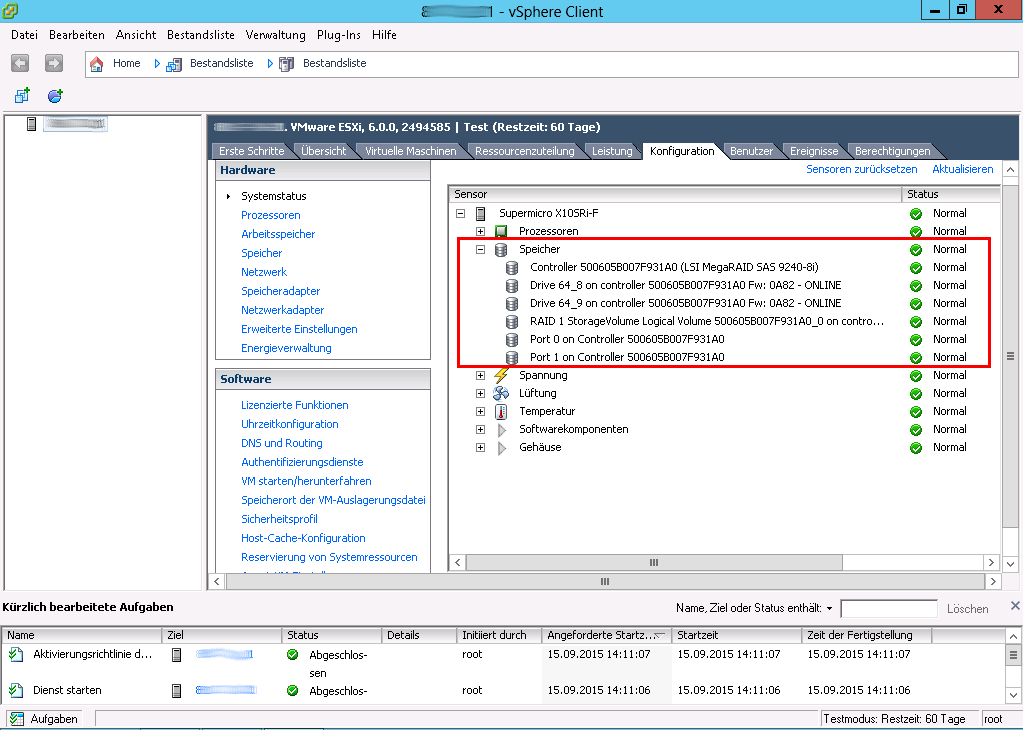
Task: Click the Speicher database icon
Action: [x=501, y=249]
